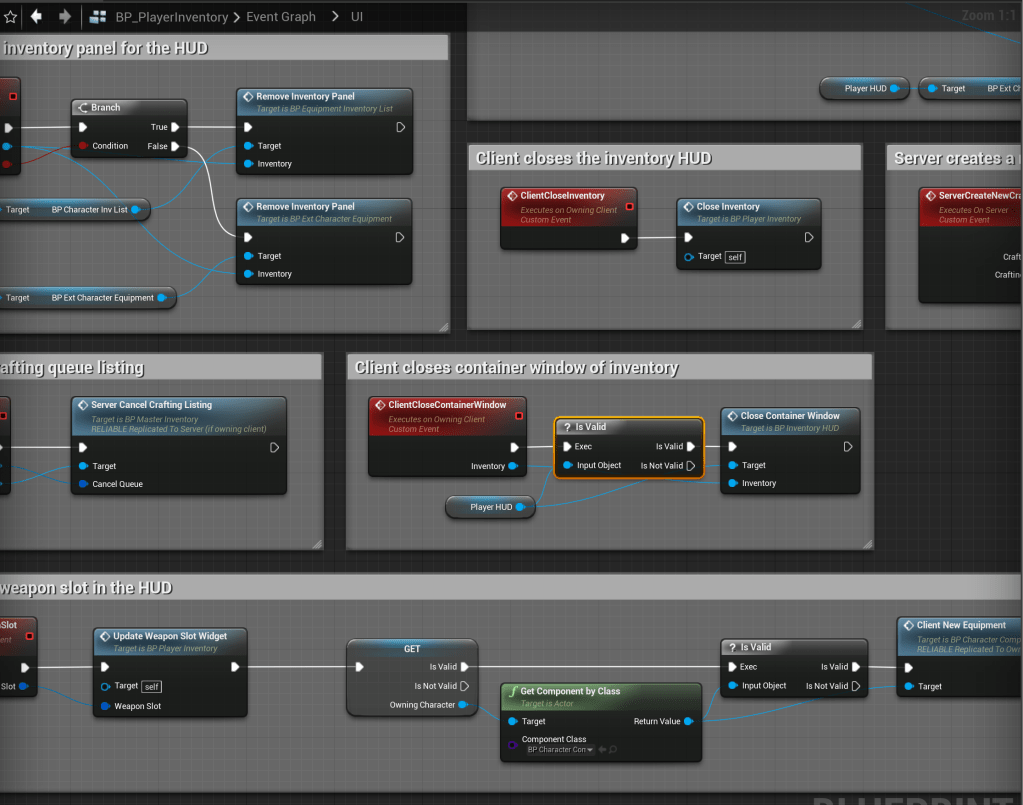This screenshot has width=1023, height=805.
Task: Click the Close Inventory exec output pin
Action: (x=809, y=237)
